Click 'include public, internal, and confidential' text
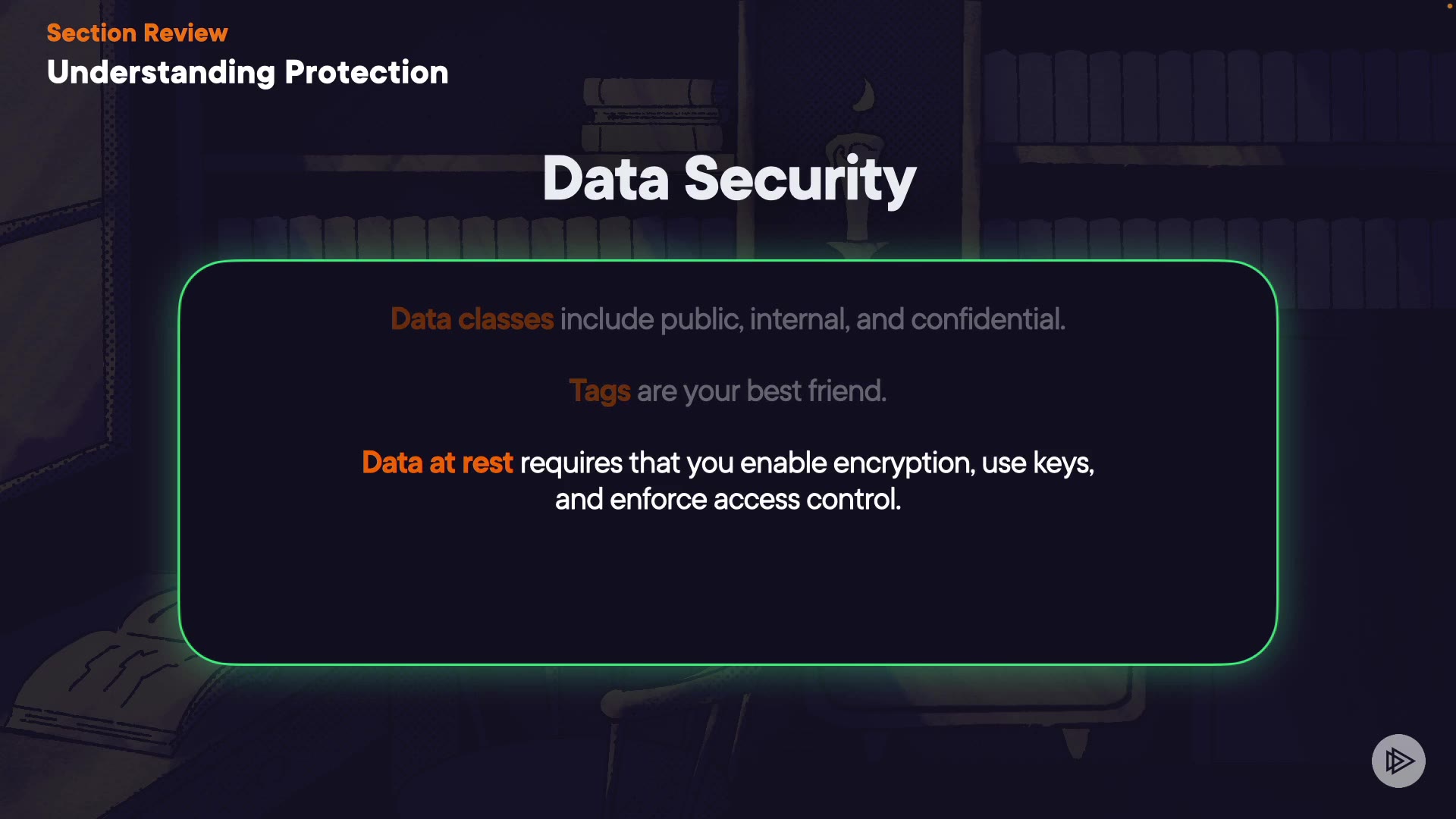Viewport: 1456px width, 819px height. click(x=812, y=319)
